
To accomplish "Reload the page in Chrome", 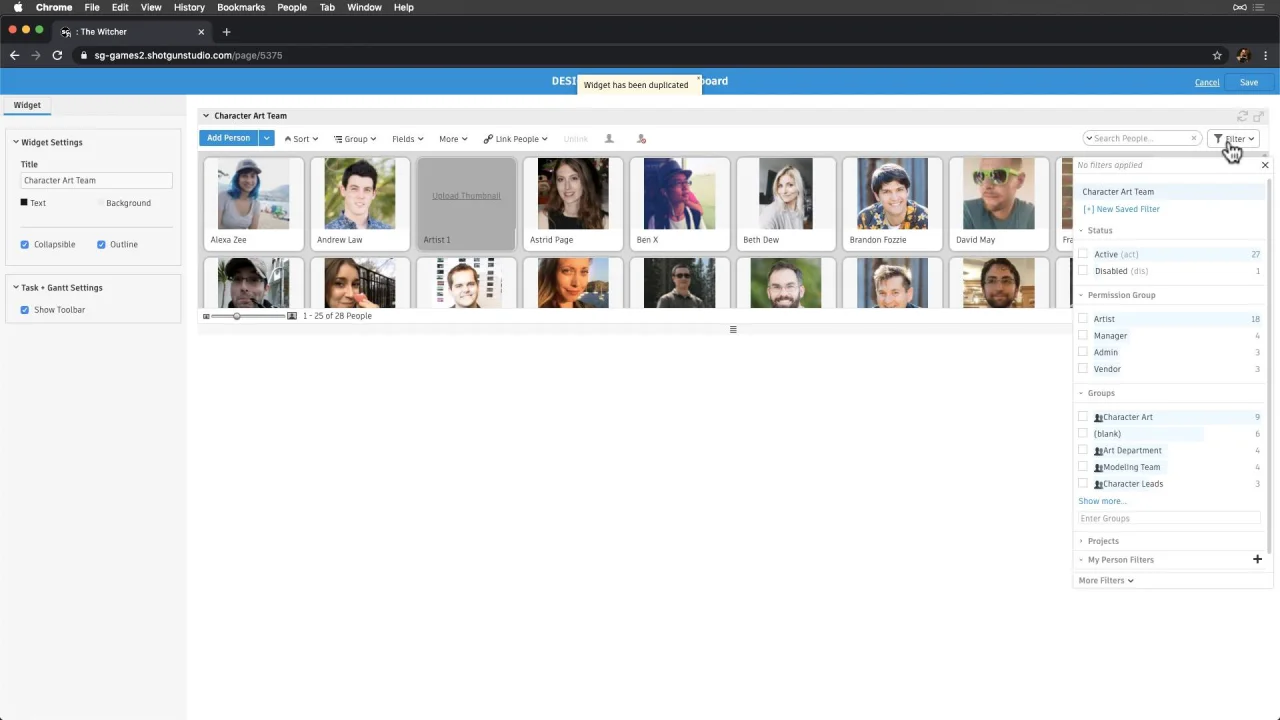I will (57, 55).
